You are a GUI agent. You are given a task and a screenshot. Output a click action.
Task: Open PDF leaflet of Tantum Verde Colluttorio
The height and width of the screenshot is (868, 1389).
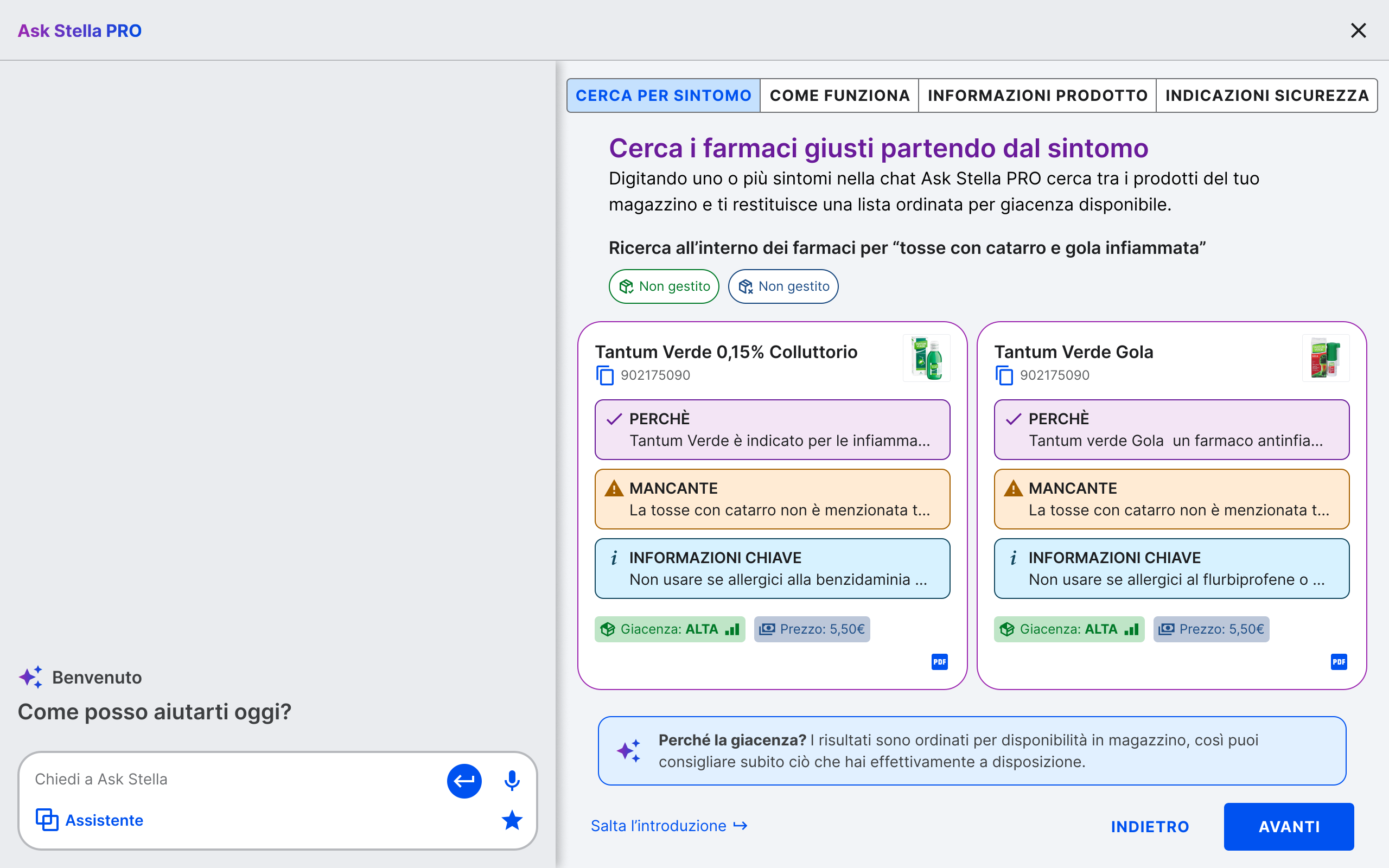click(x=940, y=662)
